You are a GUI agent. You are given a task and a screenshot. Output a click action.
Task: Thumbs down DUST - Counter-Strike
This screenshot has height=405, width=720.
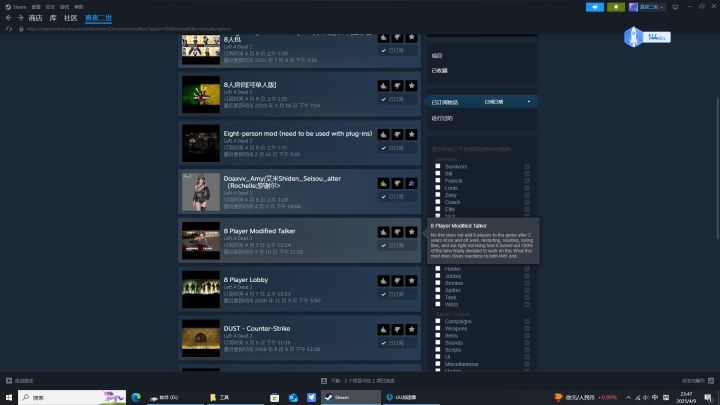pos(397,329)
